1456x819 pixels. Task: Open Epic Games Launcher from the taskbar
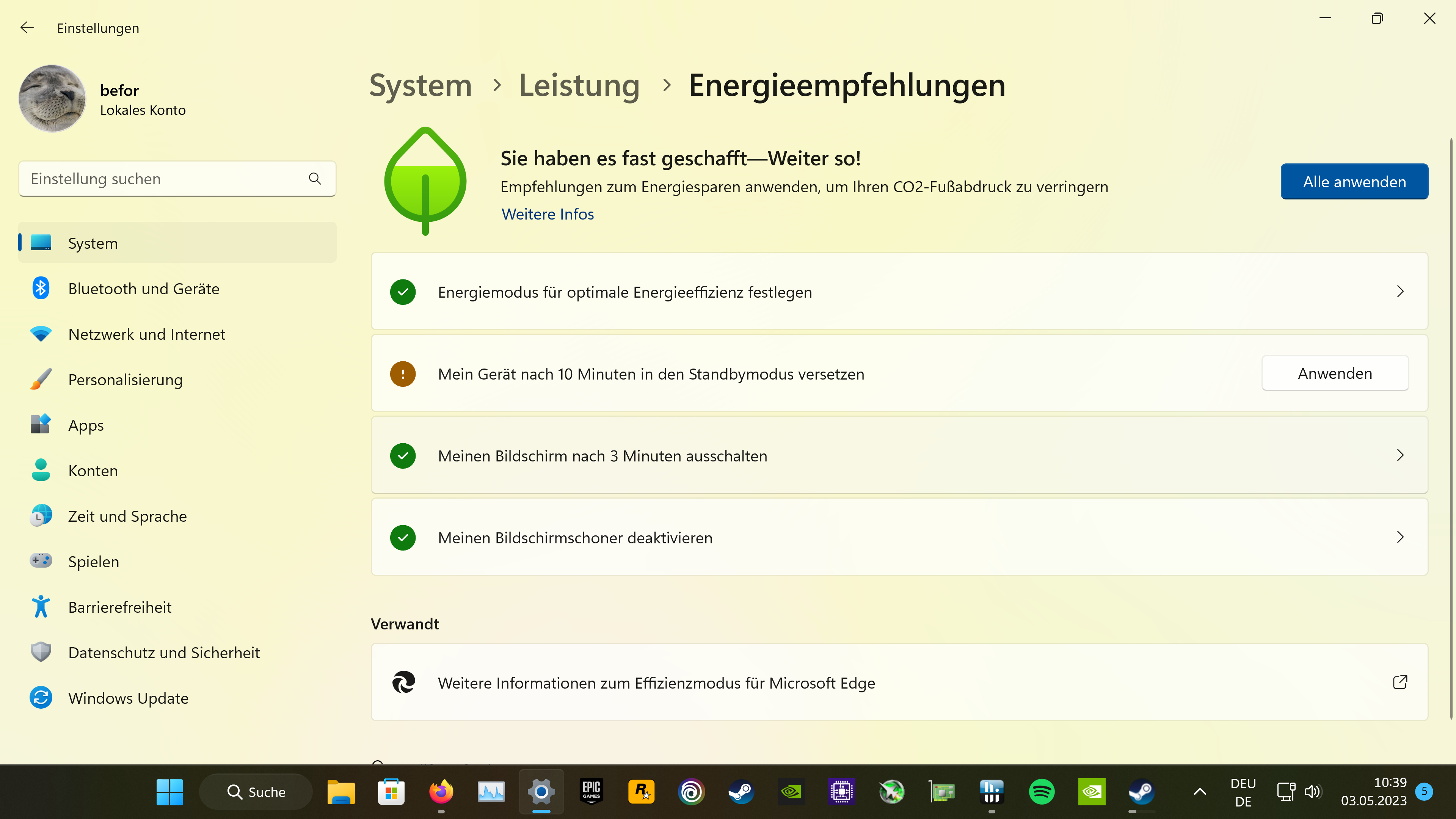591,791
